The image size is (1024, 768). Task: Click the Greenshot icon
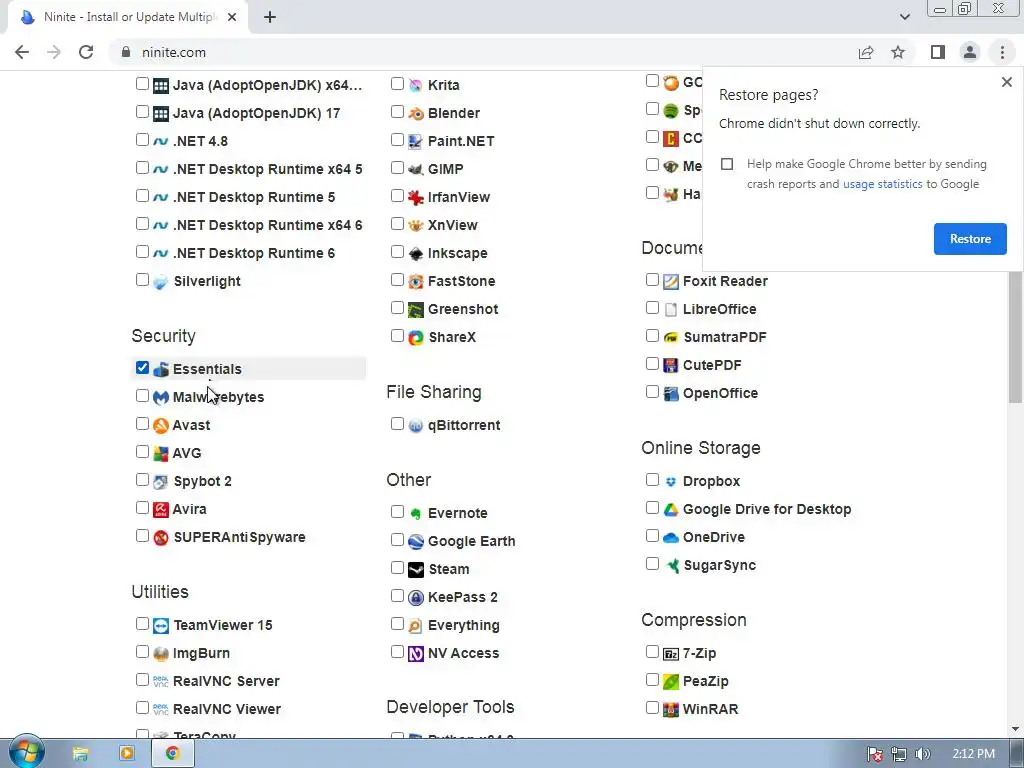point(416,310)
